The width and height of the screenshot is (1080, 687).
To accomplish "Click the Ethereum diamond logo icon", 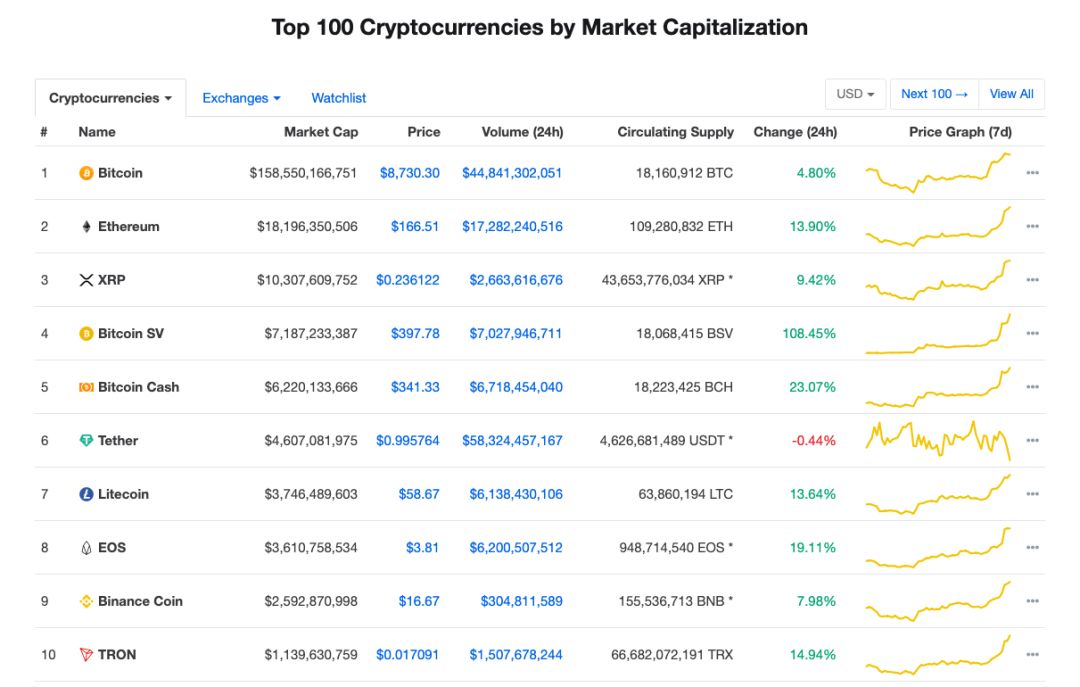I will [x=86, y=227].
